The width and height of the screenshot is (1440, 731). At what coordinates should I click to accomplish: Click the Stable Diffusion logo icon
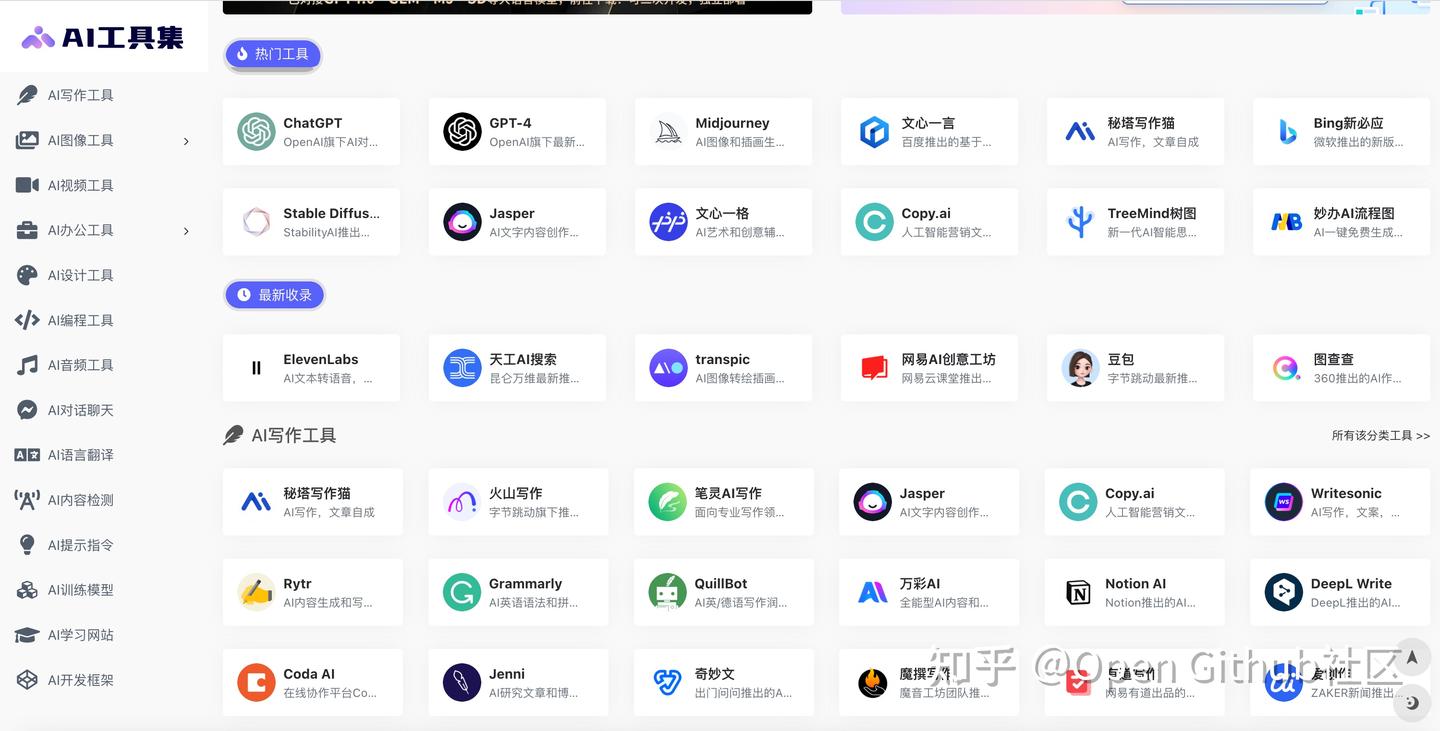tap(256, 222)
